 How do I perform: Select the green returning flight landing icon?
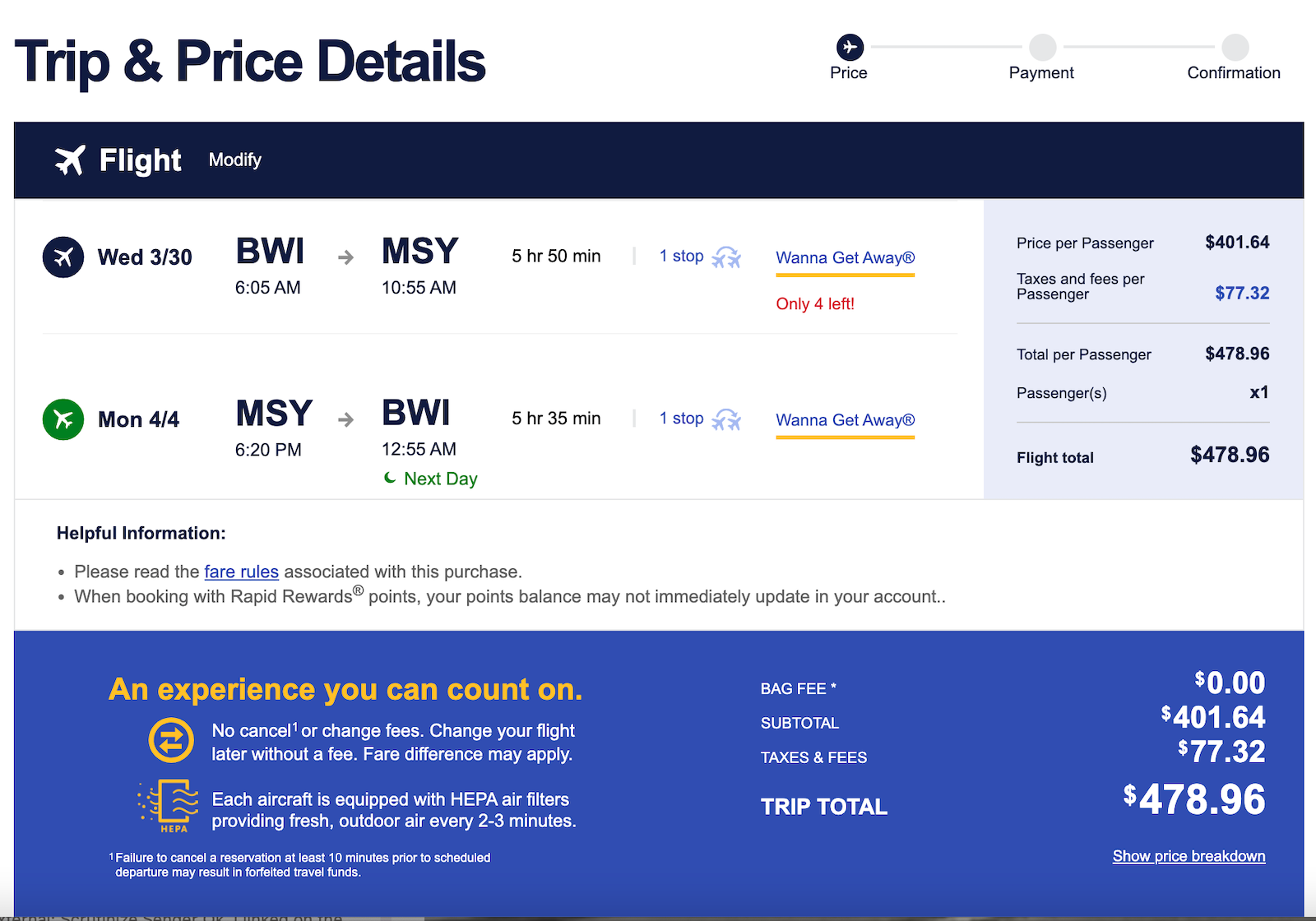point(63,419)
